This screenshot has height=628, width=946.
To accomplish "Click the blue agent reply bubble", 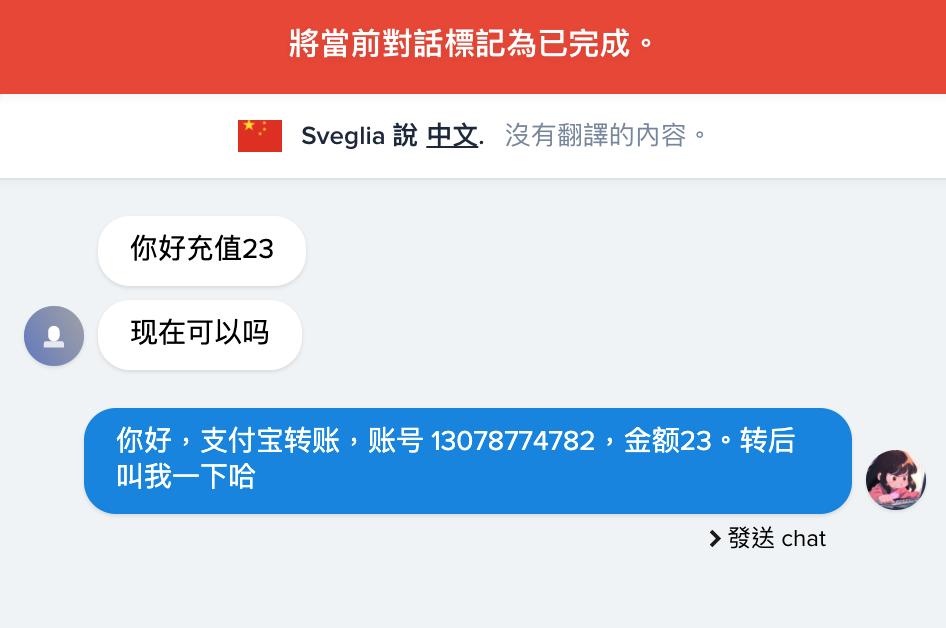I will 467,460.
